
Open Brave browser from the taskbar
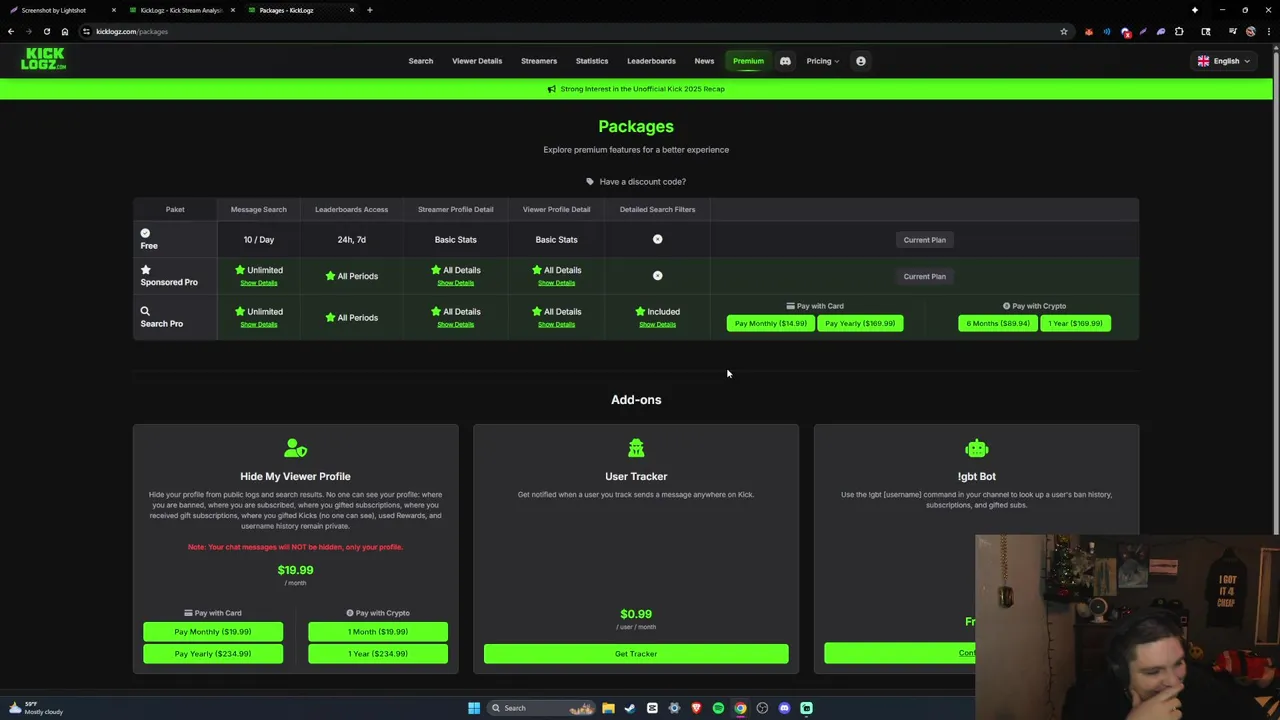point(696,708)
